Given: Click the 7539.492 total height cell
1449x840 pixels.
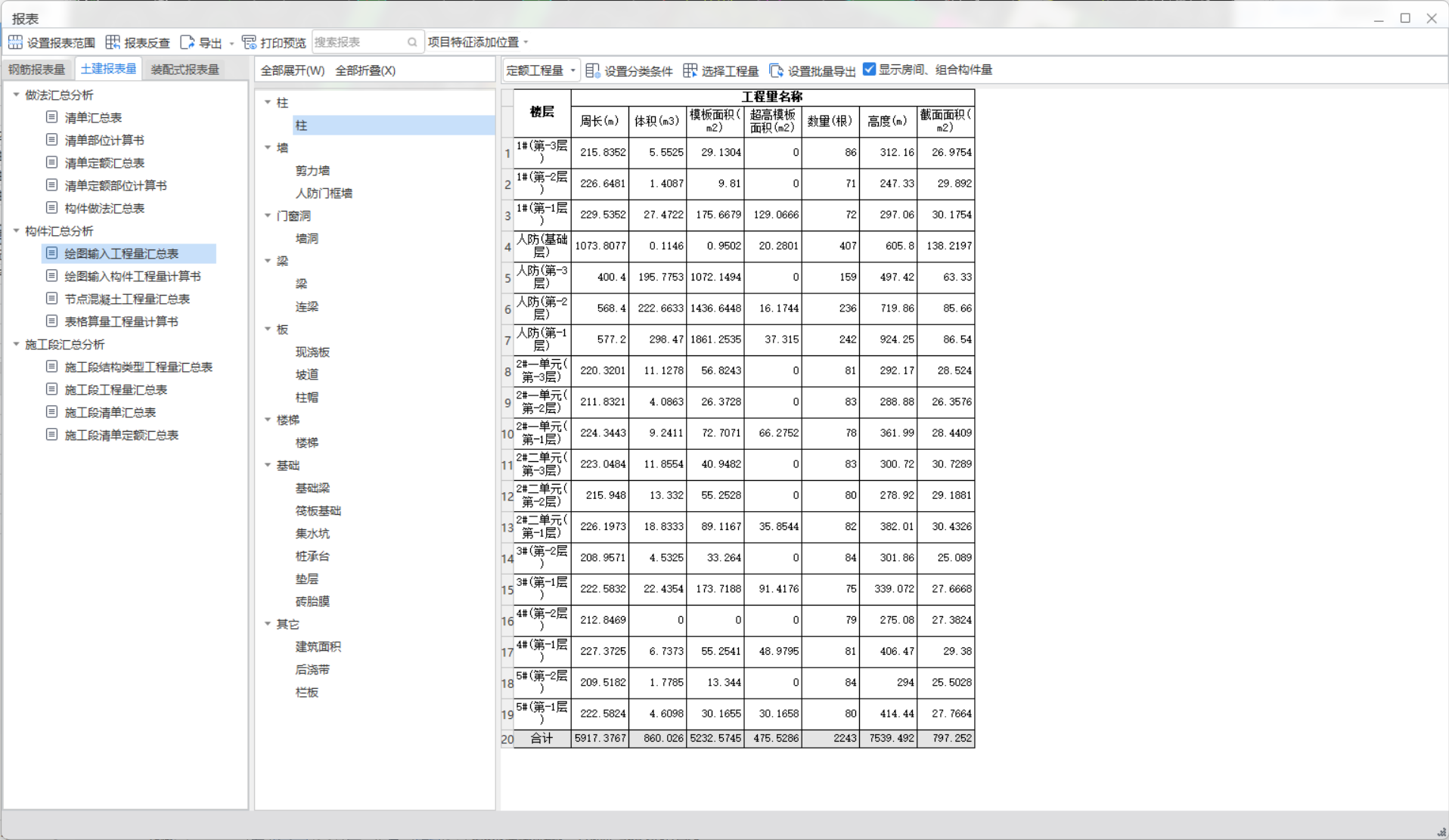Looking at the screenshot, I should pyautogui.click(x=889, y=739).
